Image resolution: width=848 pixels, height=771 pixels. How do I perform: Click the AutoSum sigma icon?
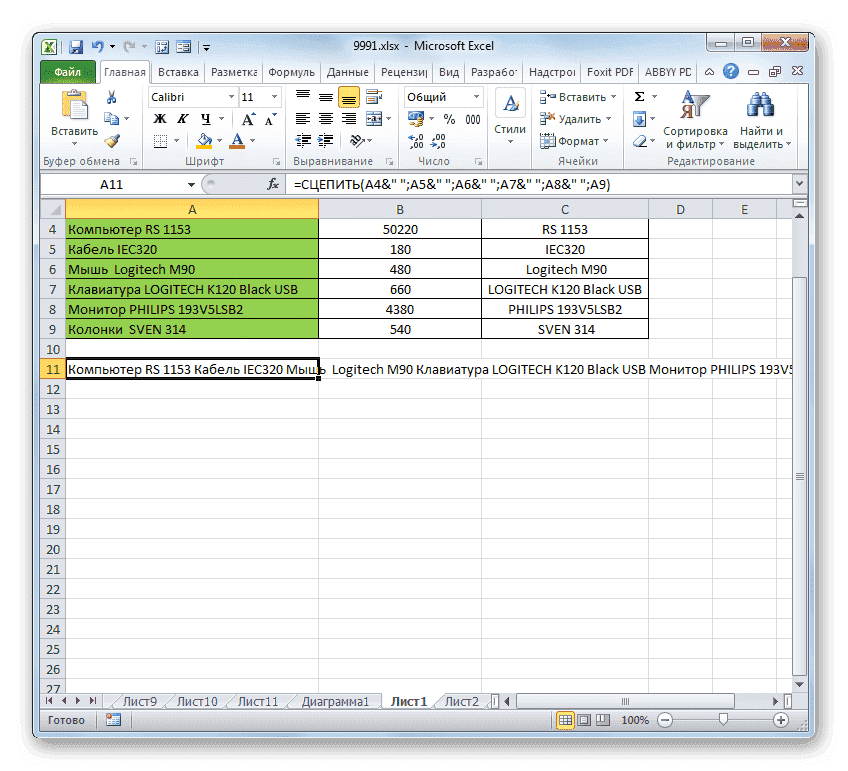[637, 97]
